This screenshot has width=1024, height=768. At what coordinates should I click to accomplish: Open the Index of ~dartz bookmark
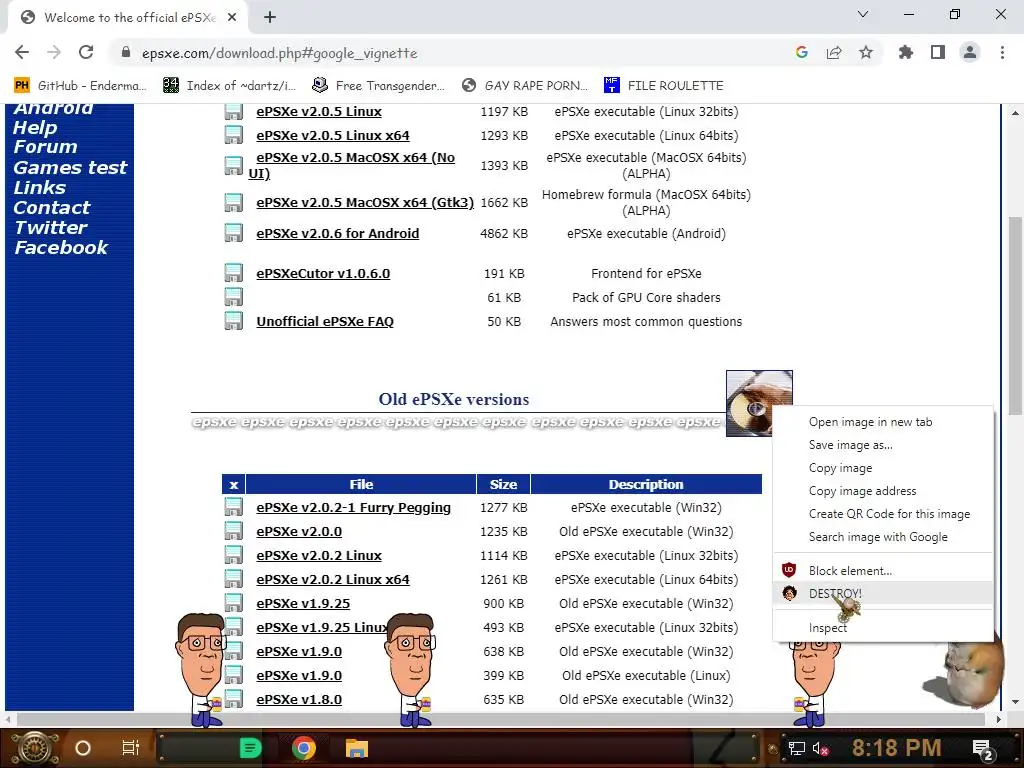(229, 86)
